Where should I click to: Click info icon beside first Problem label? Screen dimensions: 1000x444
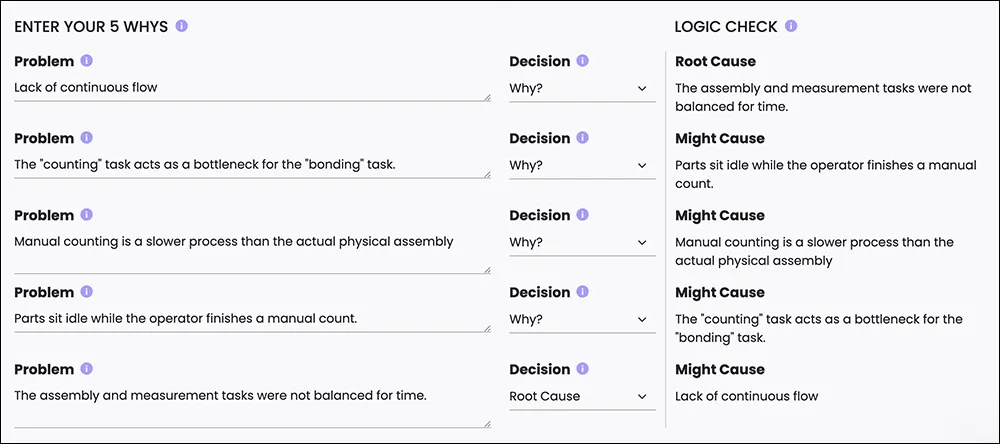(87, 61)
